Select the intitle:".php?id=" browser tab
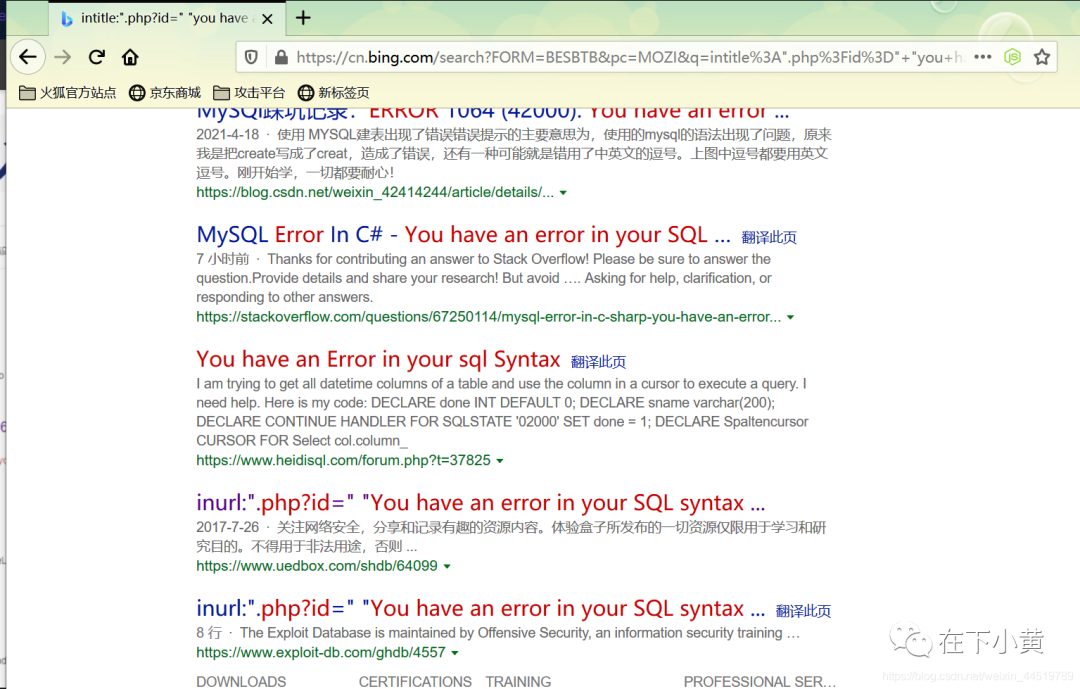The height and width of the screenshot is (689, 1080). point(167,19)
